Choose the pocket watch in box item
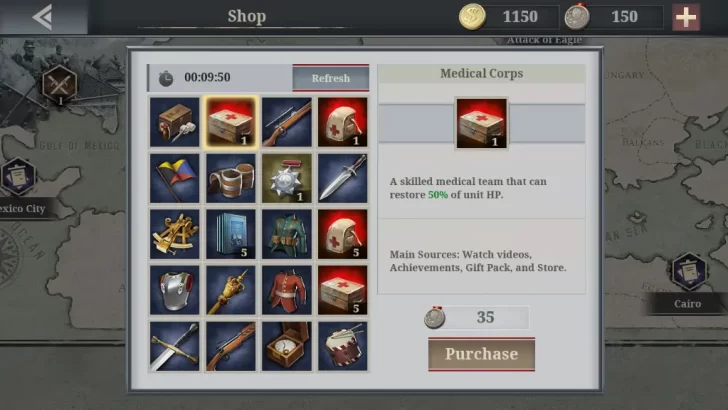728x410 pixels. 286,346
